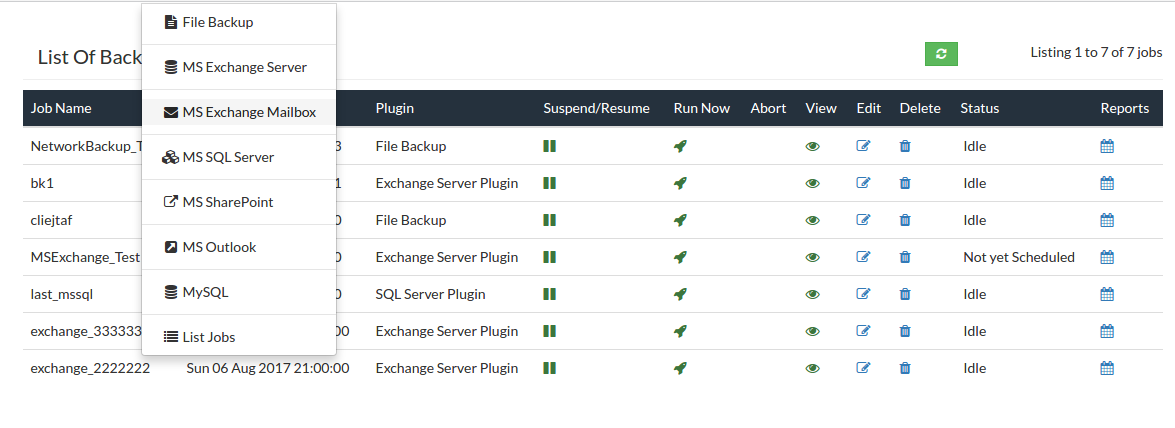Suspend the cliejtaf job
The height and width of the screenshot is (428, 1175).
[x=549, y=220]
